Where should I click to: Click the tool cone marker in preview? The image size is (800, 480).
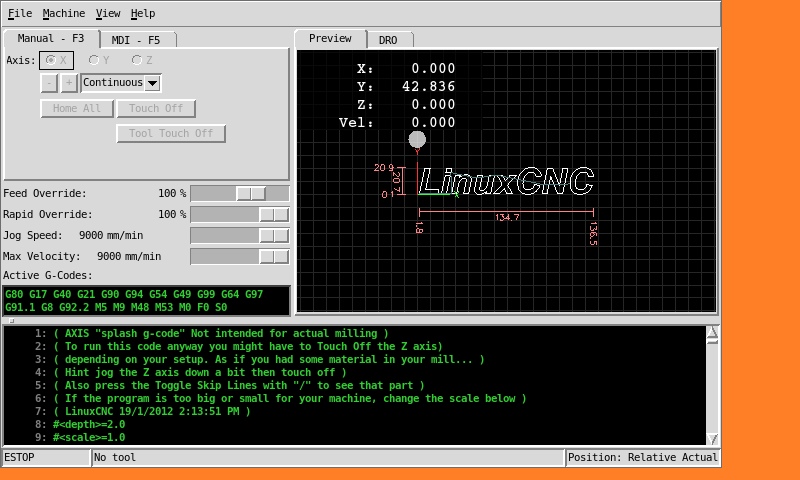point(417,141)
